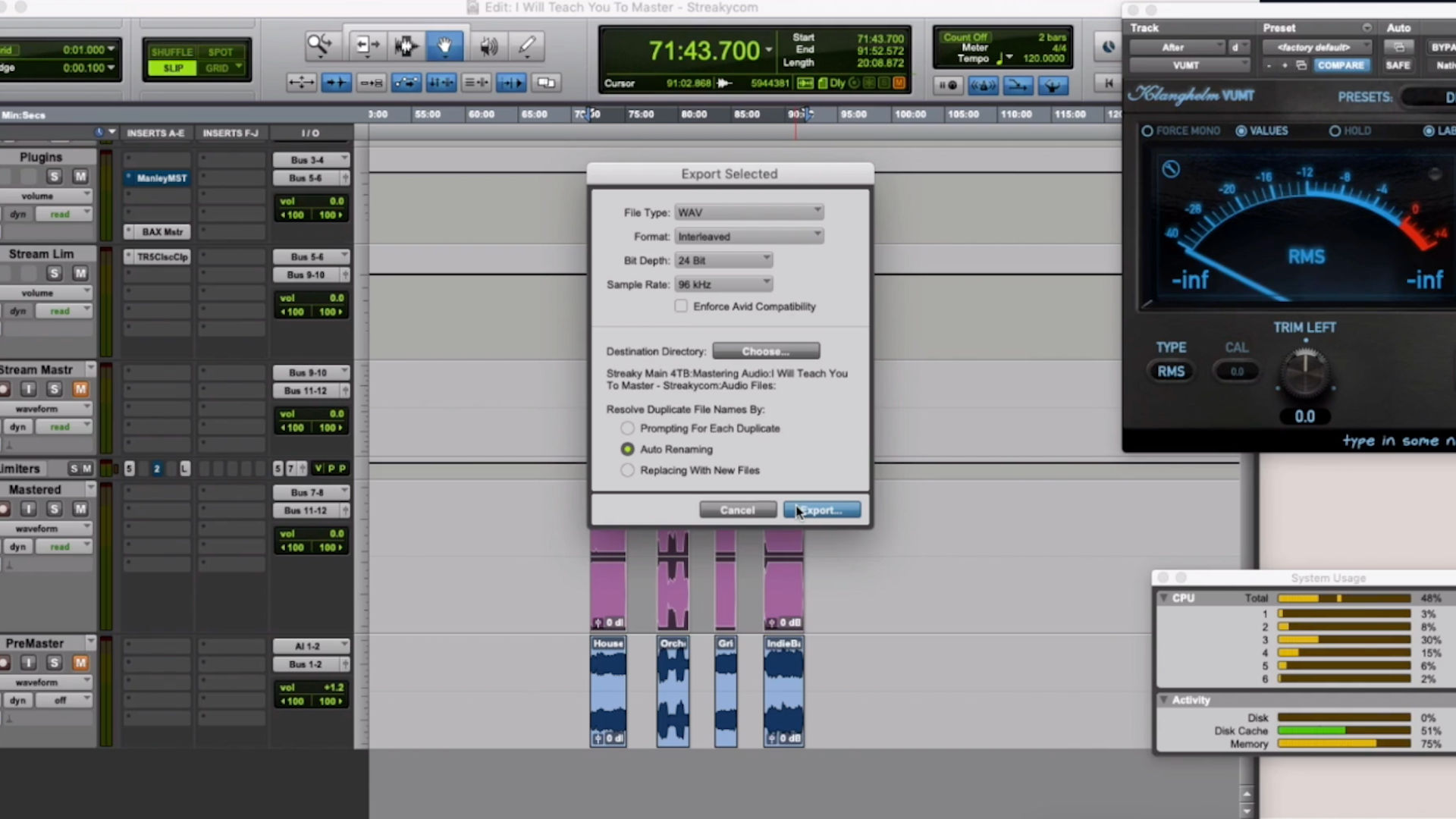
Task: Select Auto Renaming option
Action: [x=627, y=449]
